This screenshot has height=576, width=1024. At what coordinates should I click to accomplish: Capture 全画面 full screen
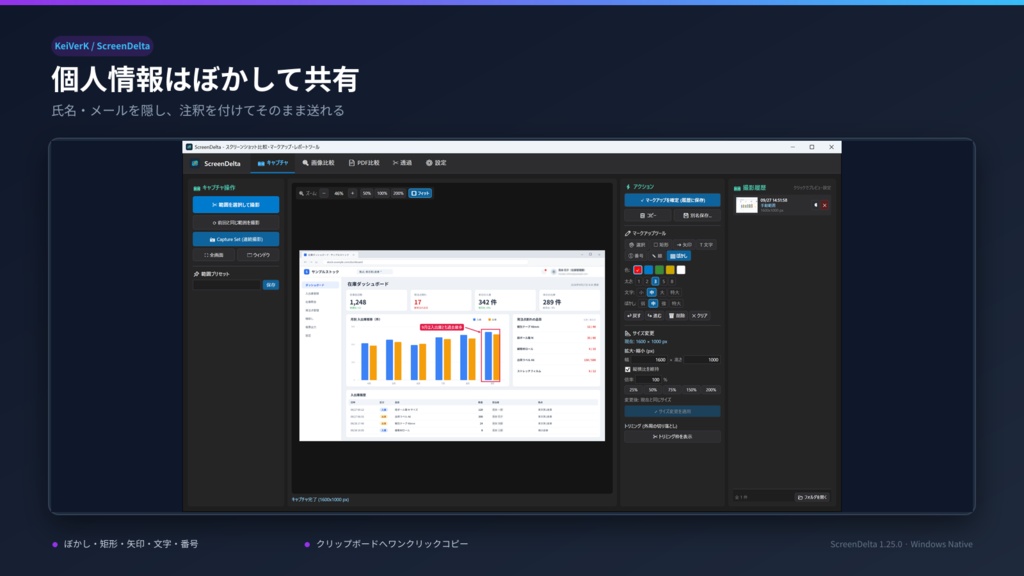click(x=214, y=255)
